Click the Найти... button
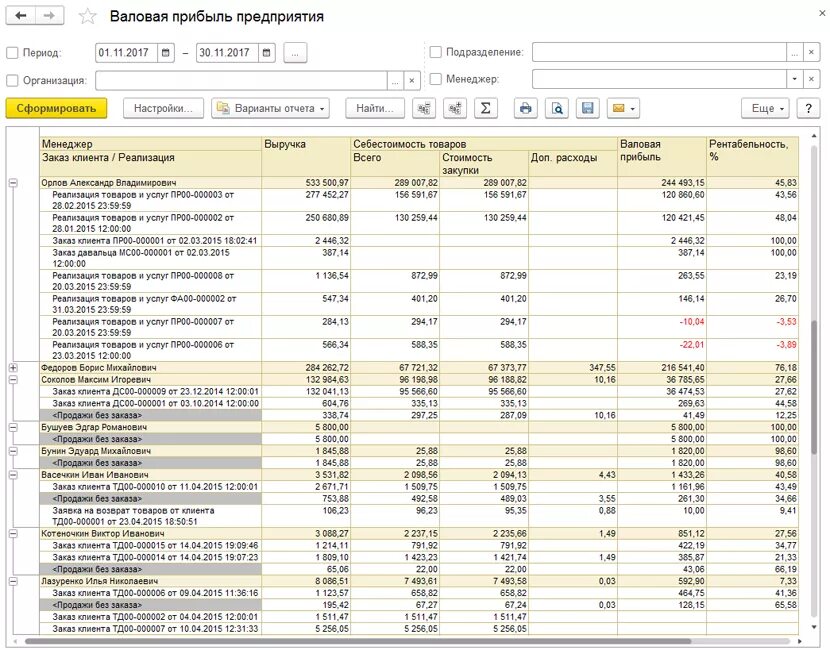 click(375, 108)
